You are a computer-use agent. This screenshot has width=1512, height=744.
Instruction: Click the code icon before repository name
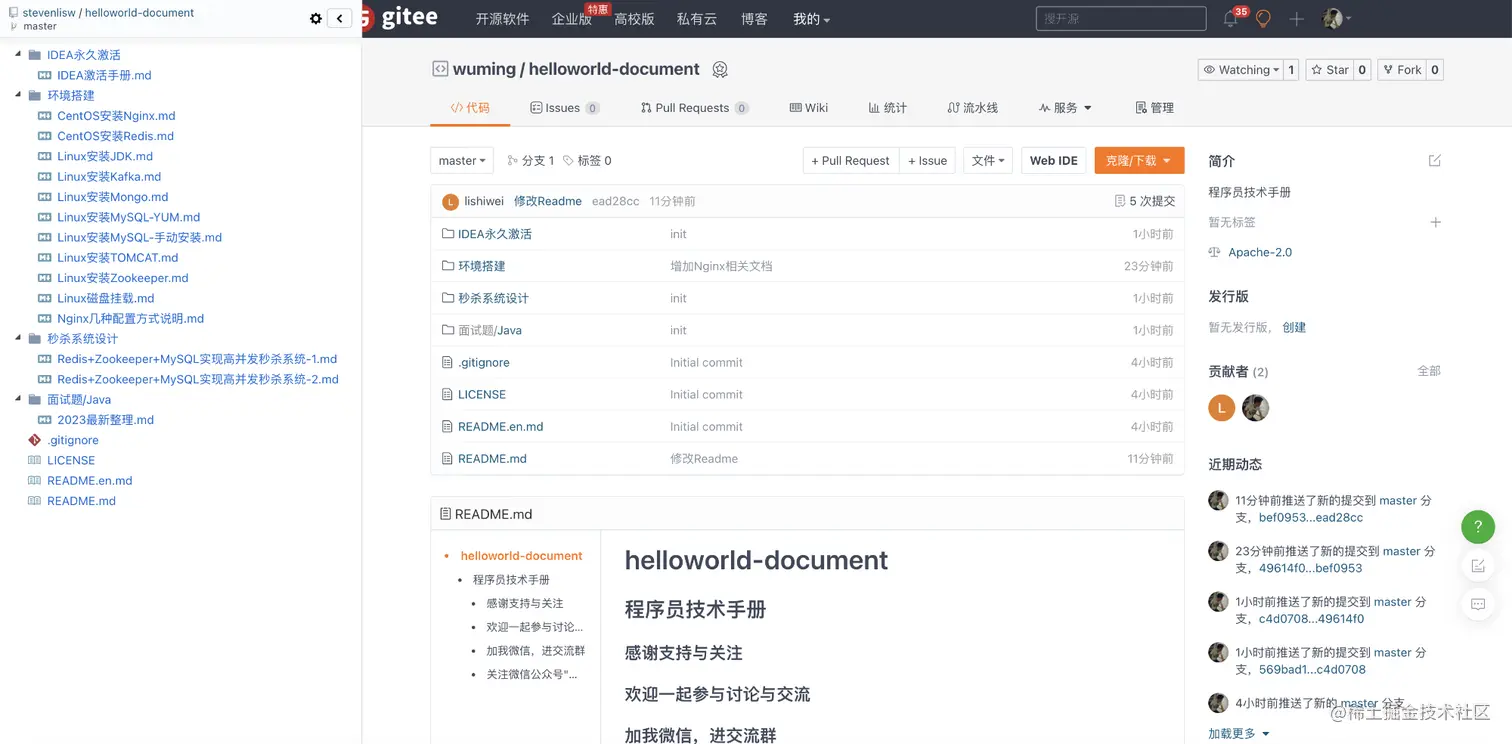click(440, 69)
